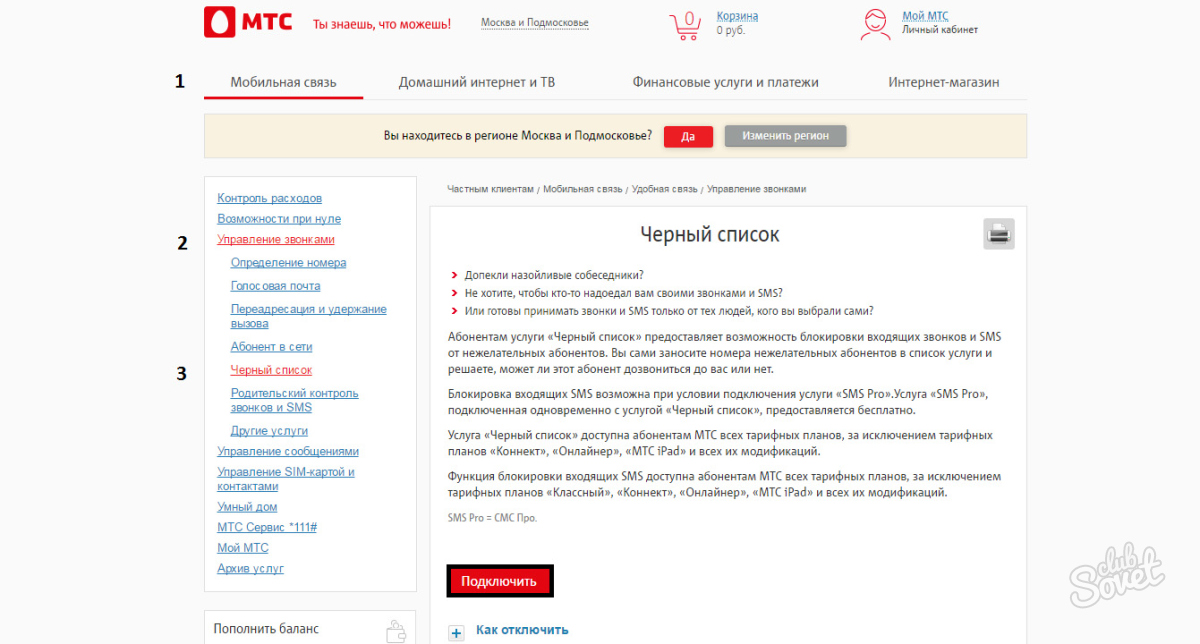Open the Корзина link
Viewport: 1200px width, 644px height.
click(x=737, y=16)
